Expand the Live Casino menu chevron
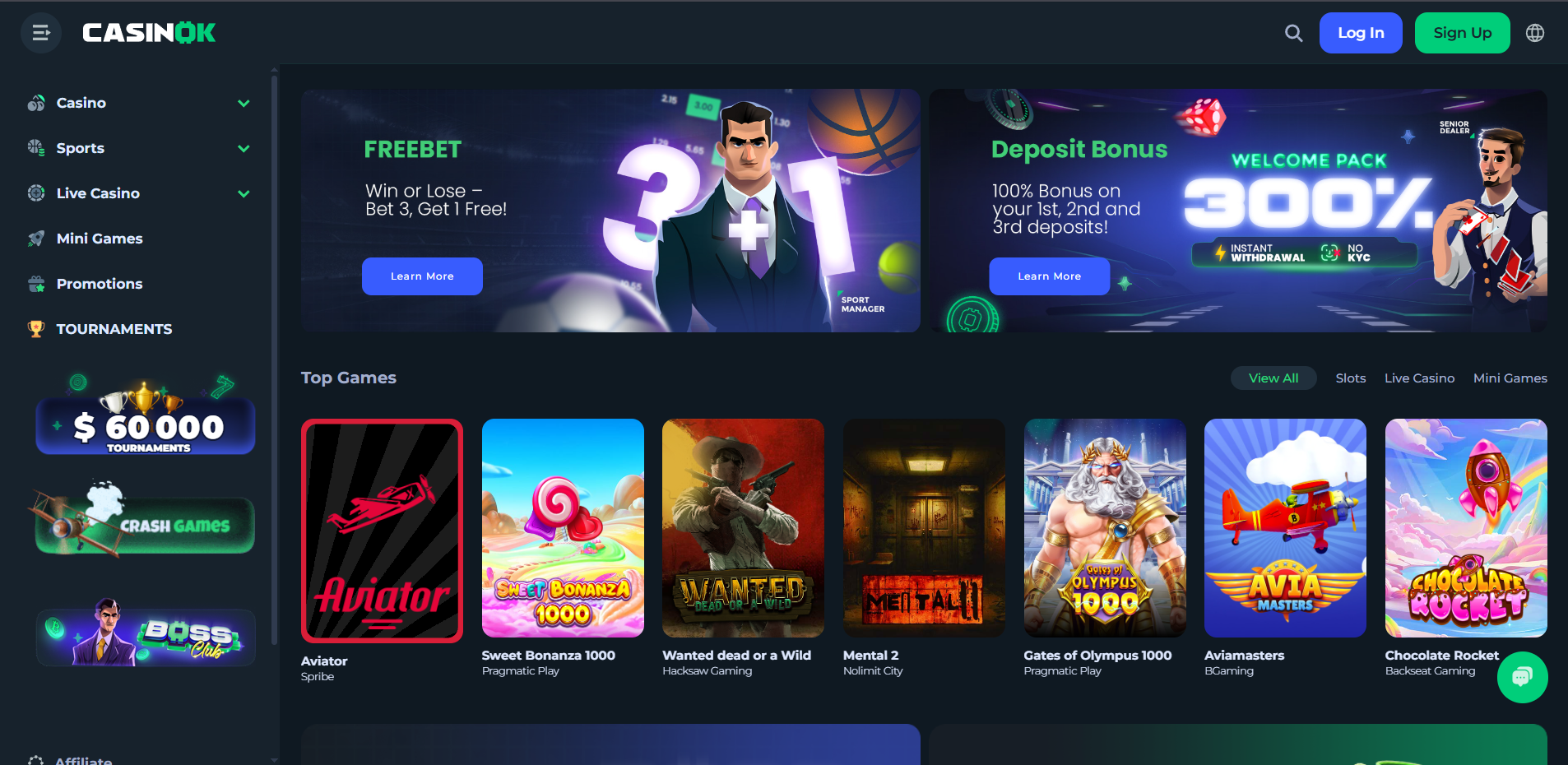 pos(244,193)
